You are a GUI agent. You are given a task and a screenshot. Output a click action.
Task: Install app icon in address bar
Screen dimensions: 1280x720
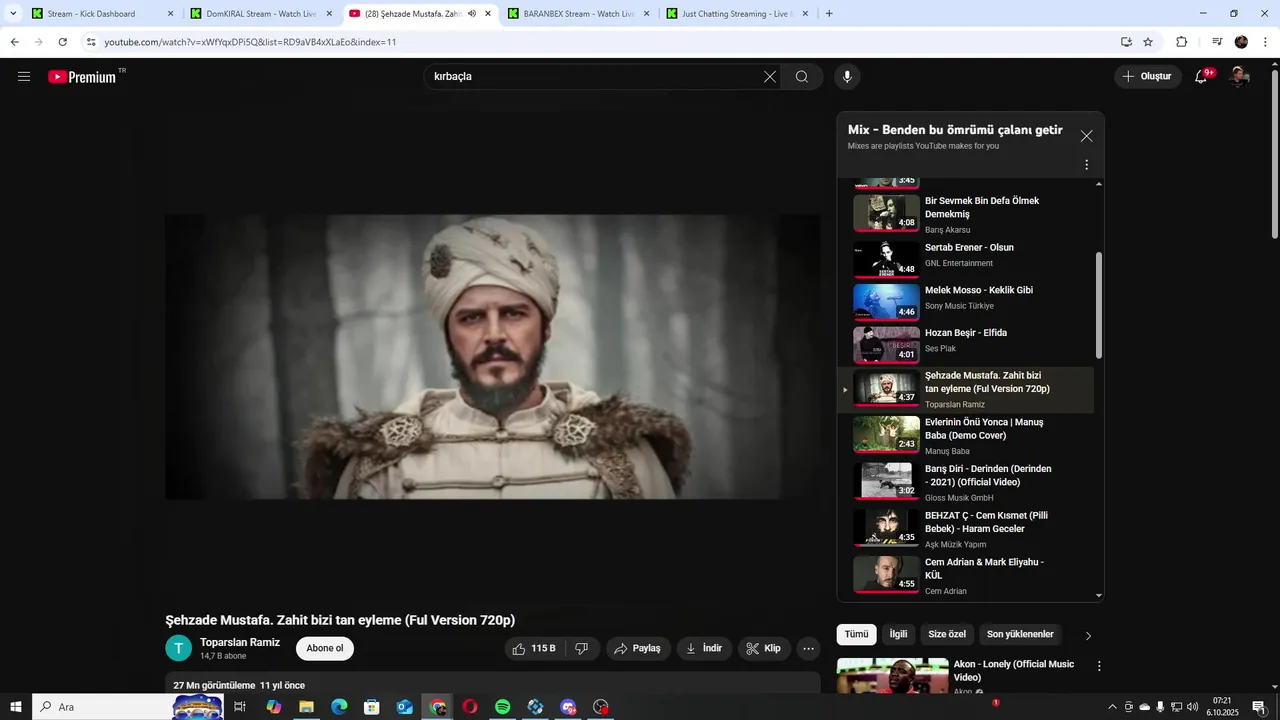(1126, 42)
